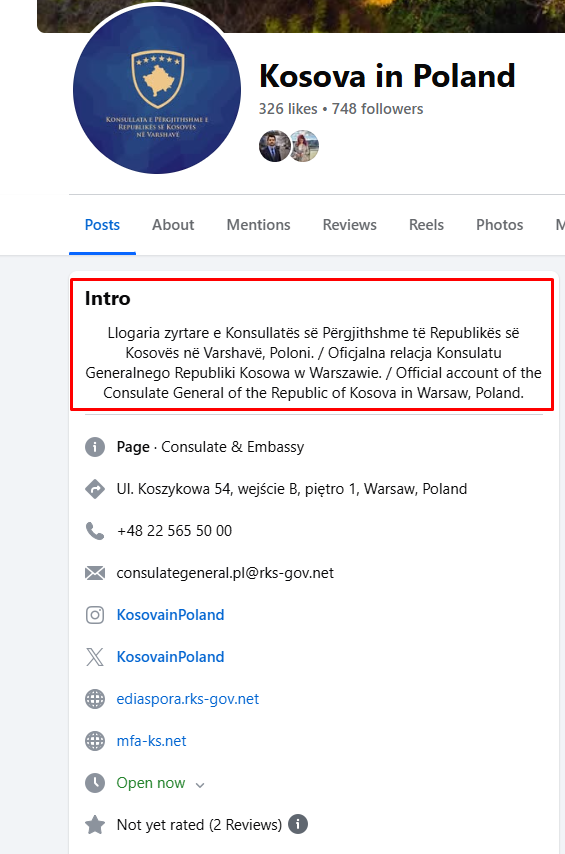Click the envelope email icon

point(95,573)
